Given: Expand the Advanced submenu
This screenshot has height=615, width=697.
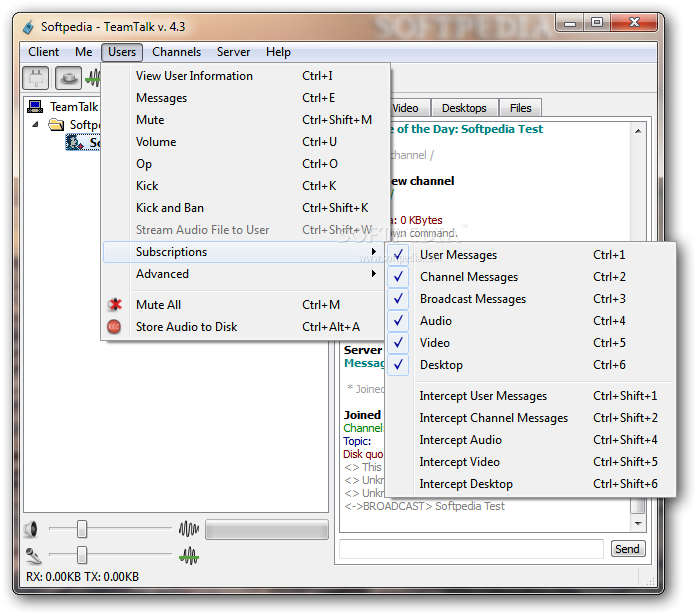Looking at the screenshot, I should 244,274.
